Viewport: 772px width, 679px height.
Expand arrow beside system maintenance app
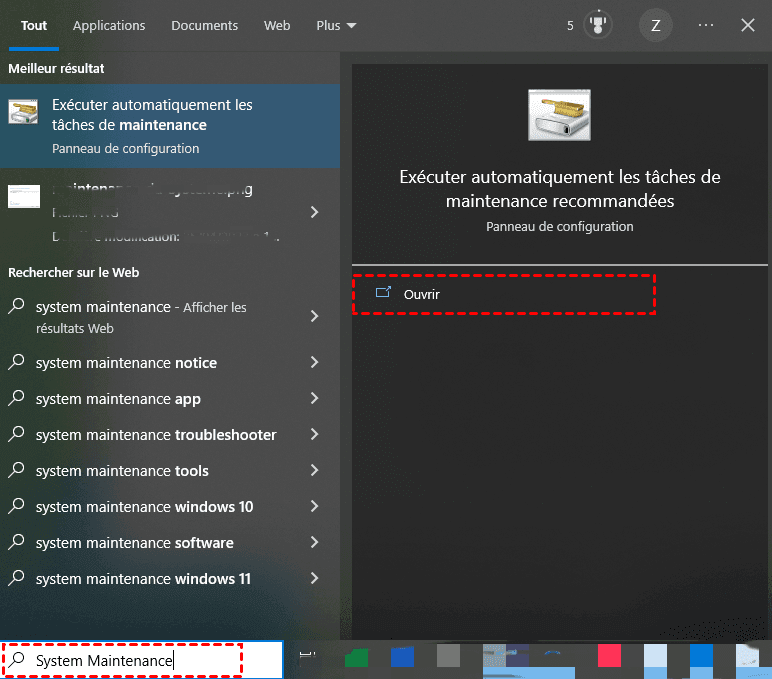tap(314, 398)
